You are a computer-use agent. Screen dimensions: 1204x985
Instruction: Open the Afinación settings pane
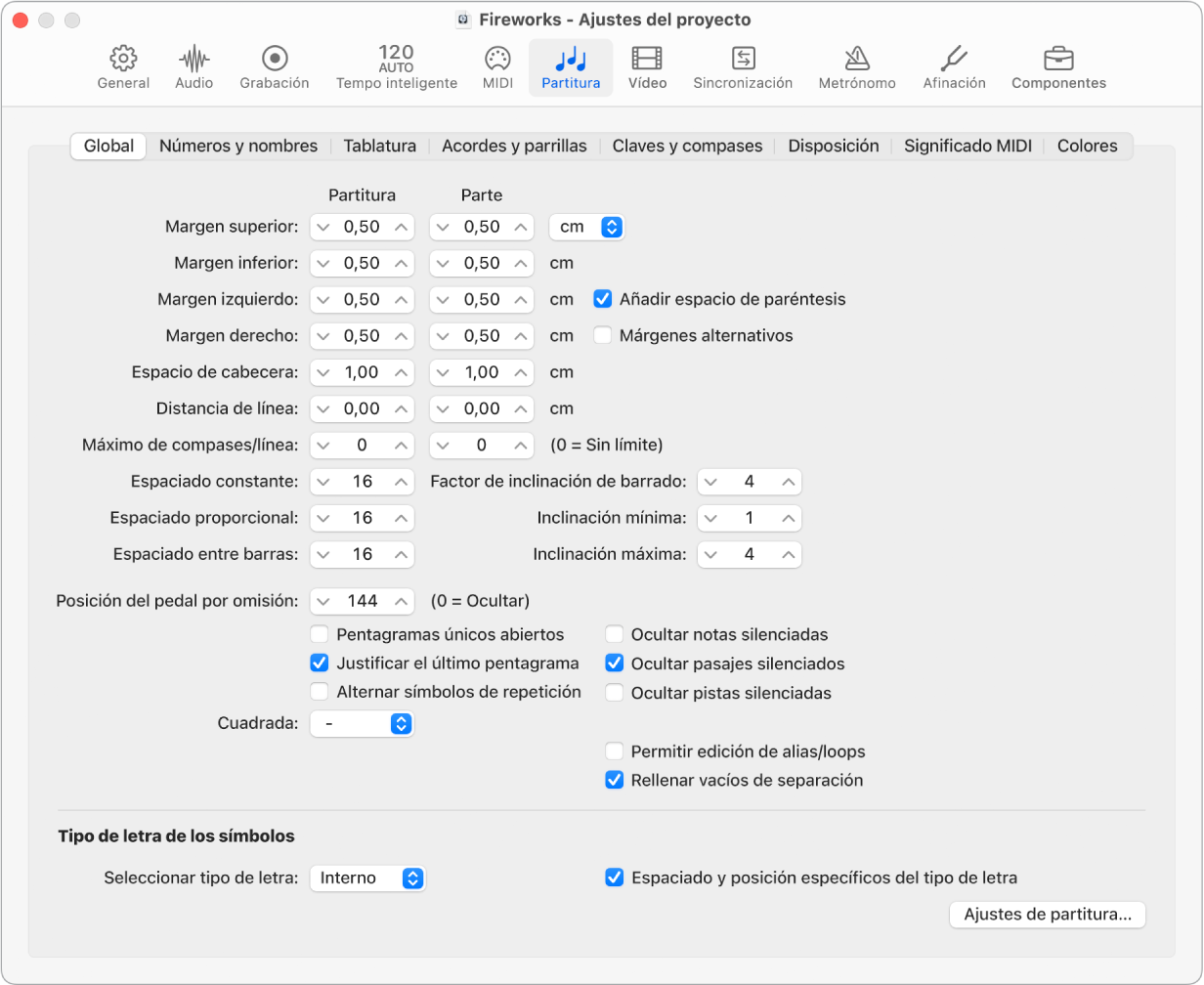[x=954, y=67]
